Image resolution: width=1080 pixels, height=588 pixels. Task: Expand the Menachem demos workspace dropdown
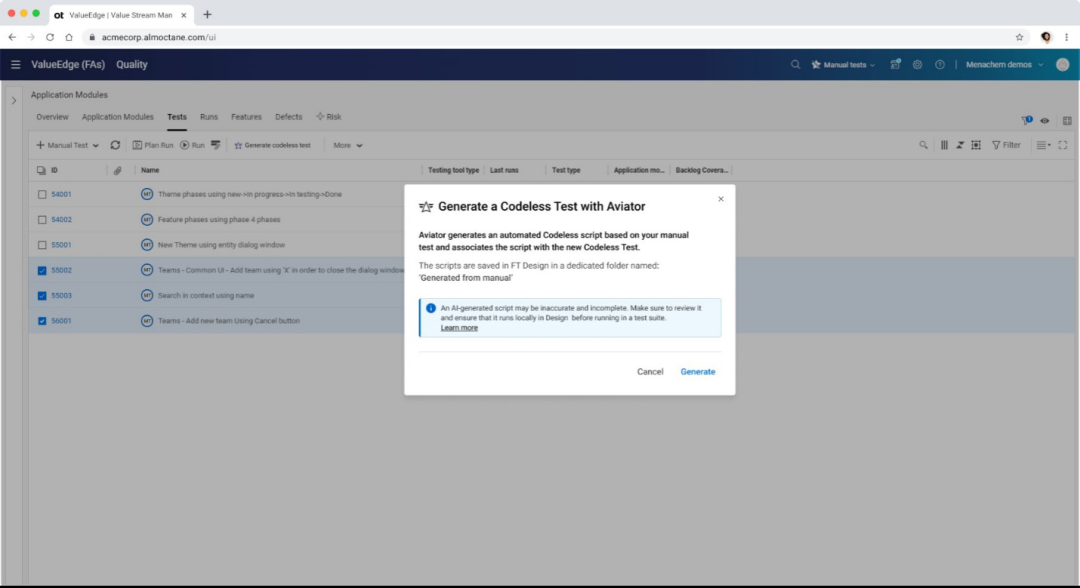(1004, 65)
